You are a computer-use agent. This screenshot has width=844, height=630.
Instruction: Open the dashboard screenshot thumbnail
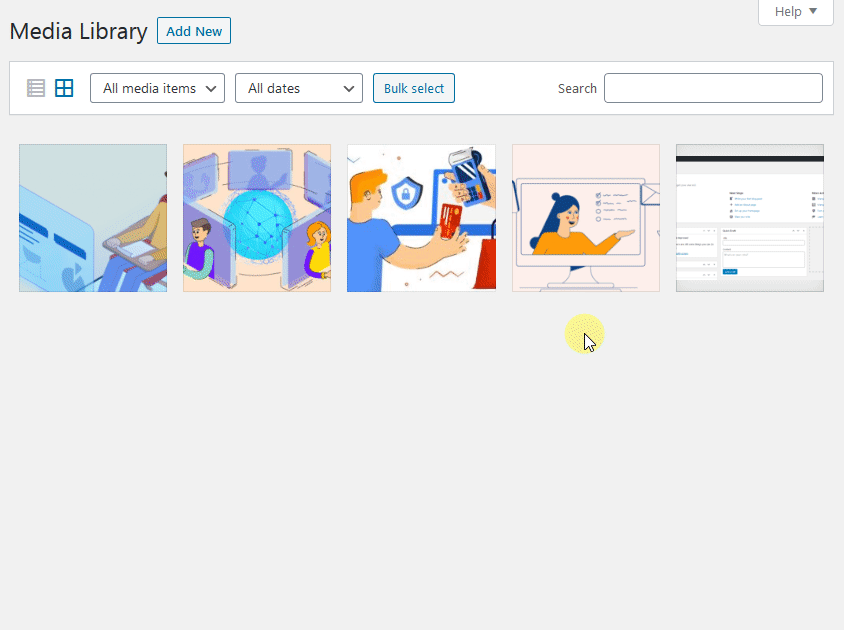pyautogui.click(x=750, y=218)
